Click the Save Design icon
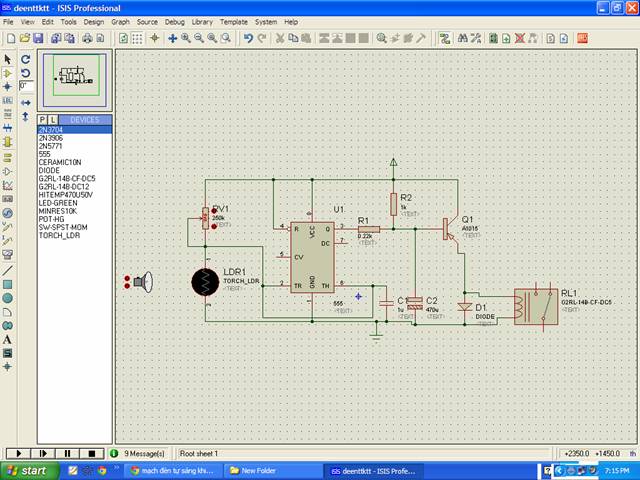 point(39,38)
